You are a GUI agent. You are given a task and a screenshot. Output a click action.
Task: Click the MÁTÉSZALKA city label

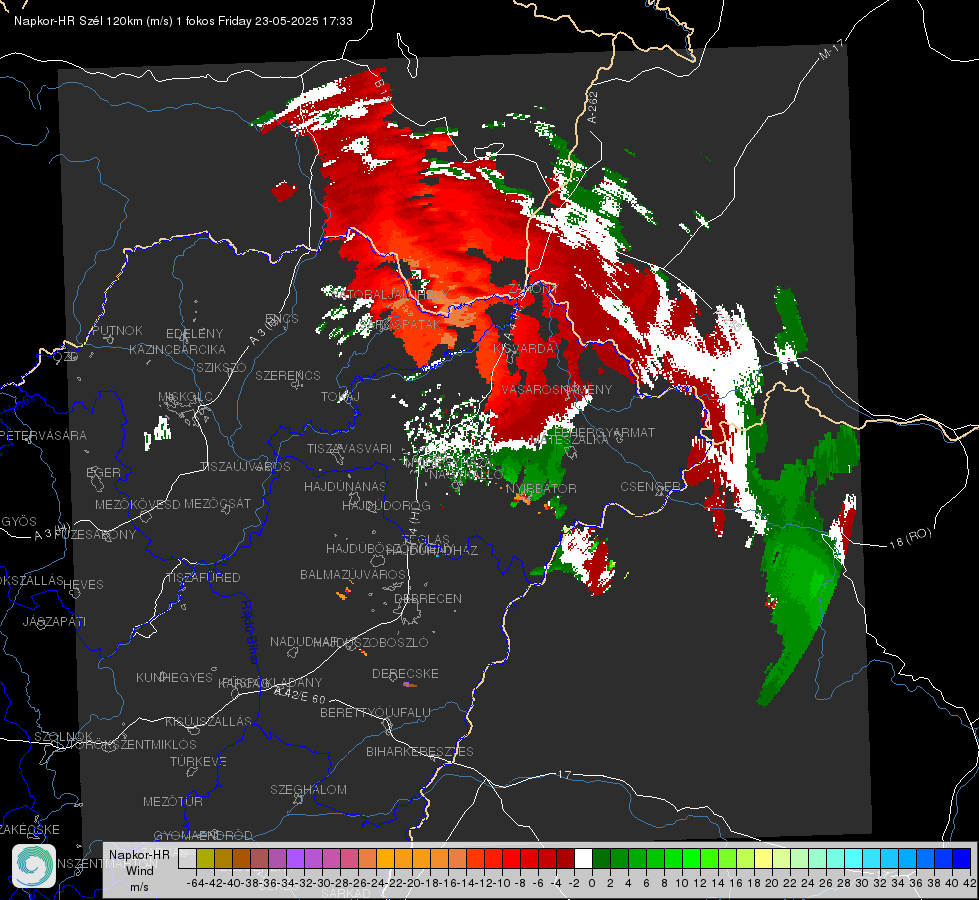tap(570, 440)
